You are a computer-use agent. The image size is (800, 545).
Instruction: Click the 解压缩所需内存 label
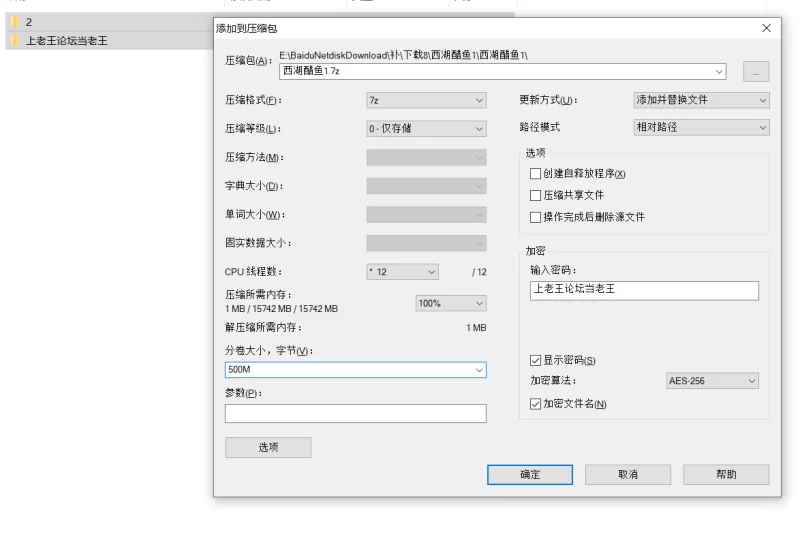(263, 327)
